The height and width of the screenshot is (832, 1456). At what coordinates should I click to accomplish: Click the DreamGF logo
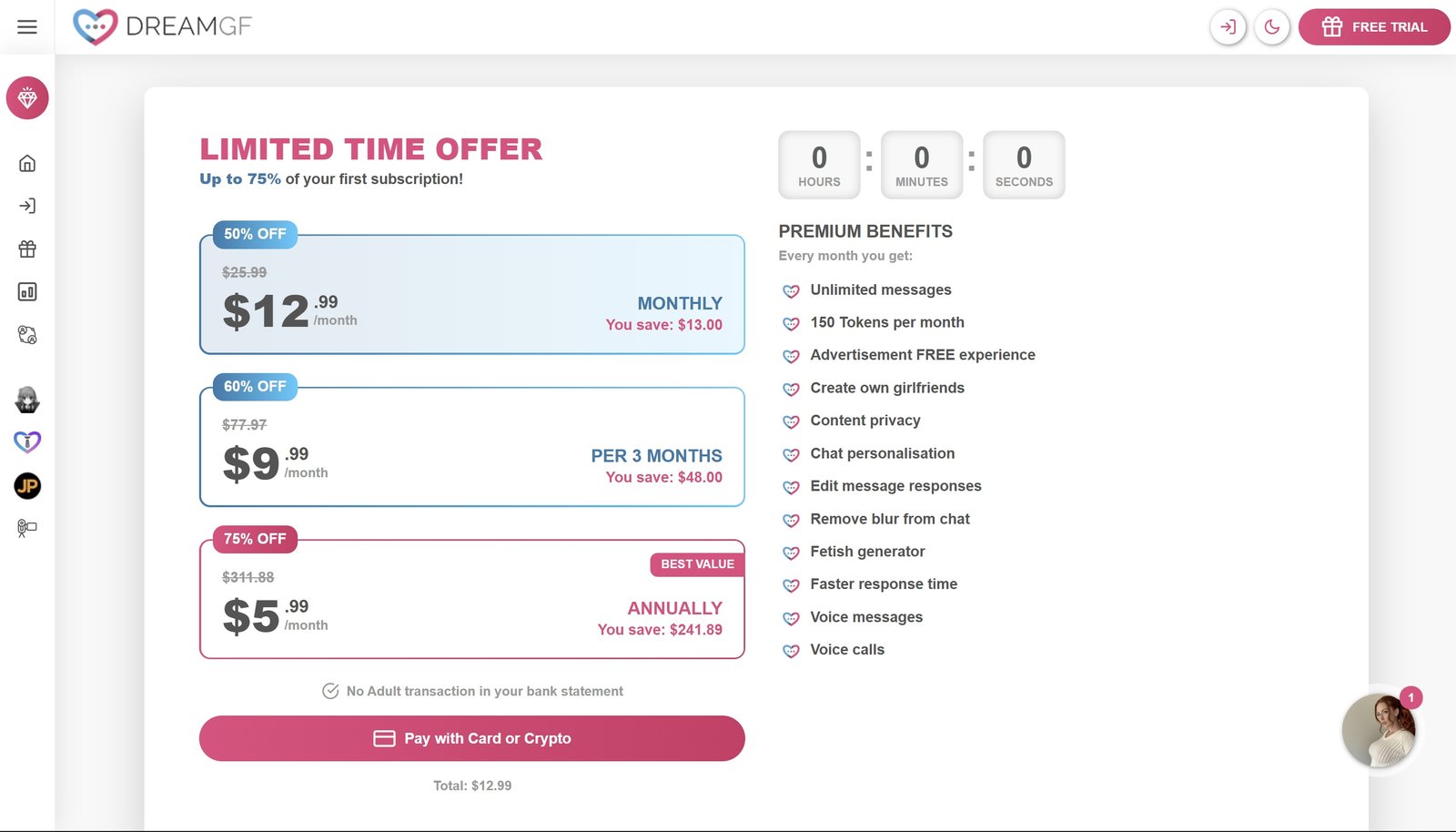click(x=162, y=27)
